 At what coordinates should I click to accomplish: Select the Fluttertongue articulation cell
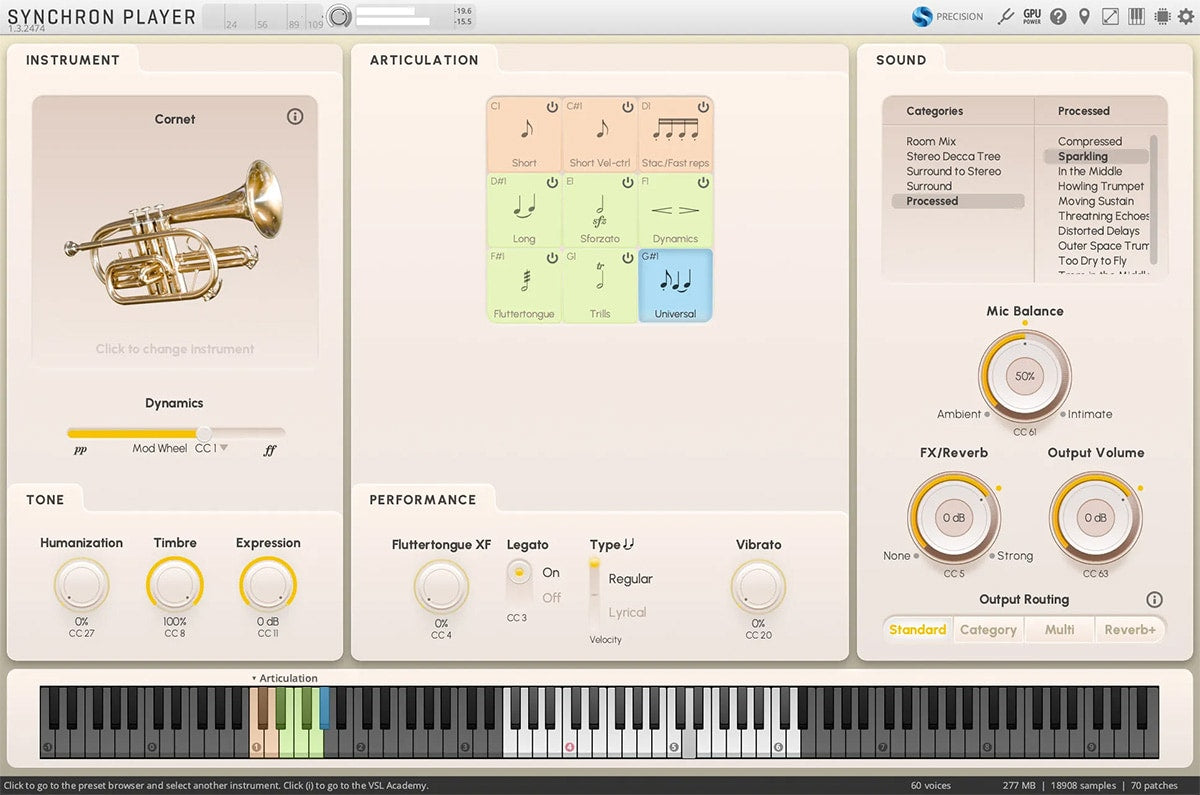(x=524, y=286)
